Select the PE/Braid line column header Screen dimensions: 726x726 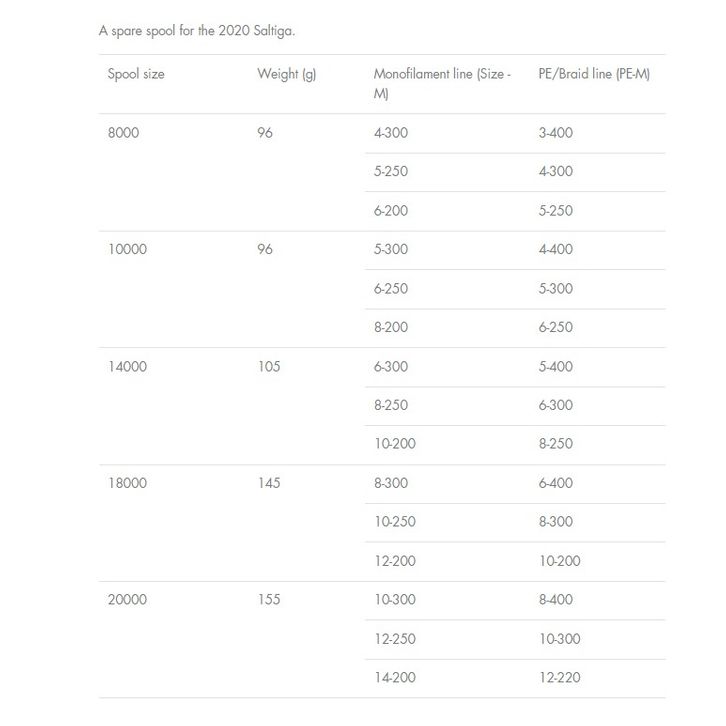(x=594, y=75)
